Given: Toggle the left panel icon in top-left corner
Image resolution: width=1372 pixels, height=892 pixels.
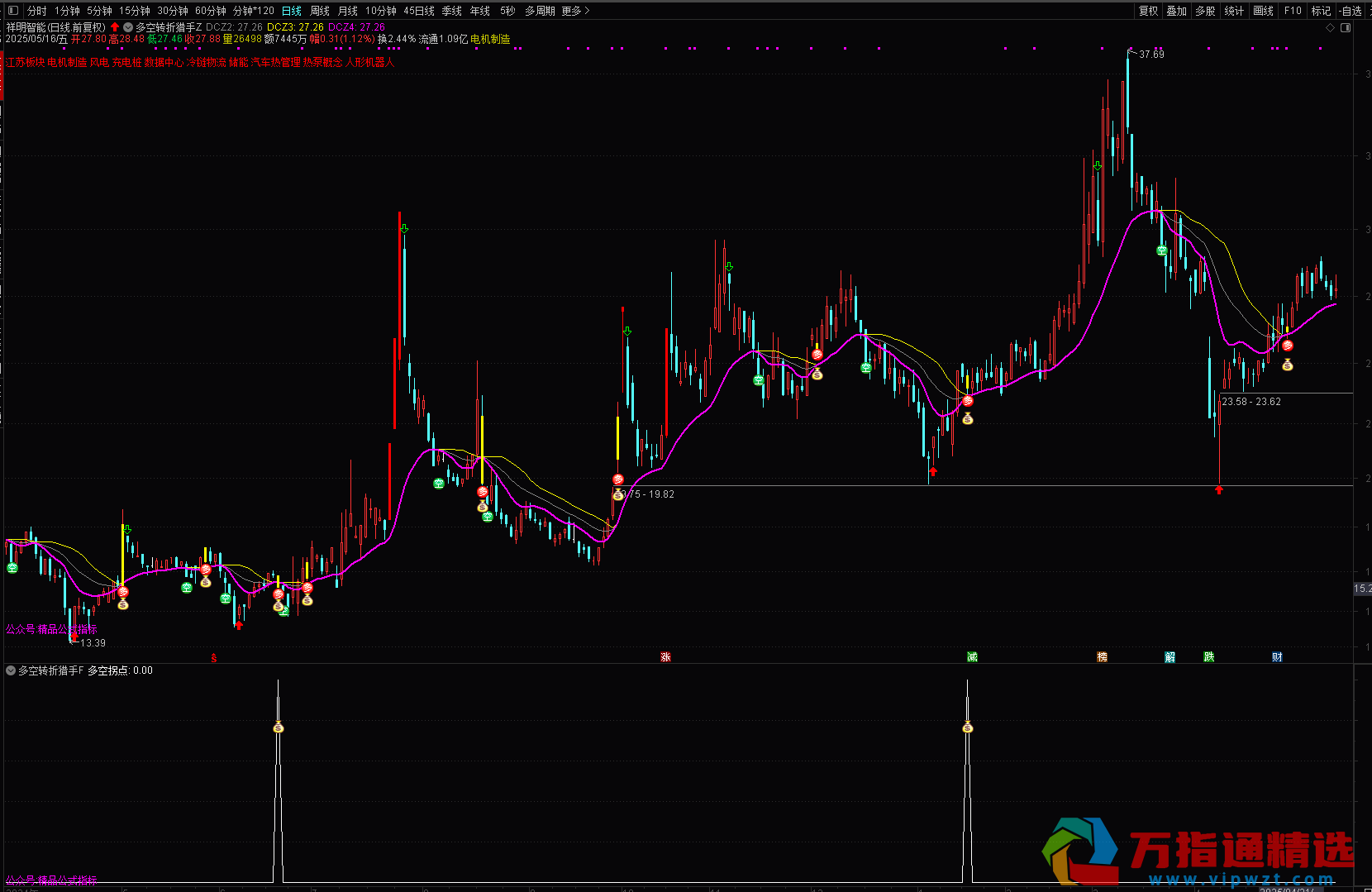Looking at the screenshot, I should coord(12,11).
